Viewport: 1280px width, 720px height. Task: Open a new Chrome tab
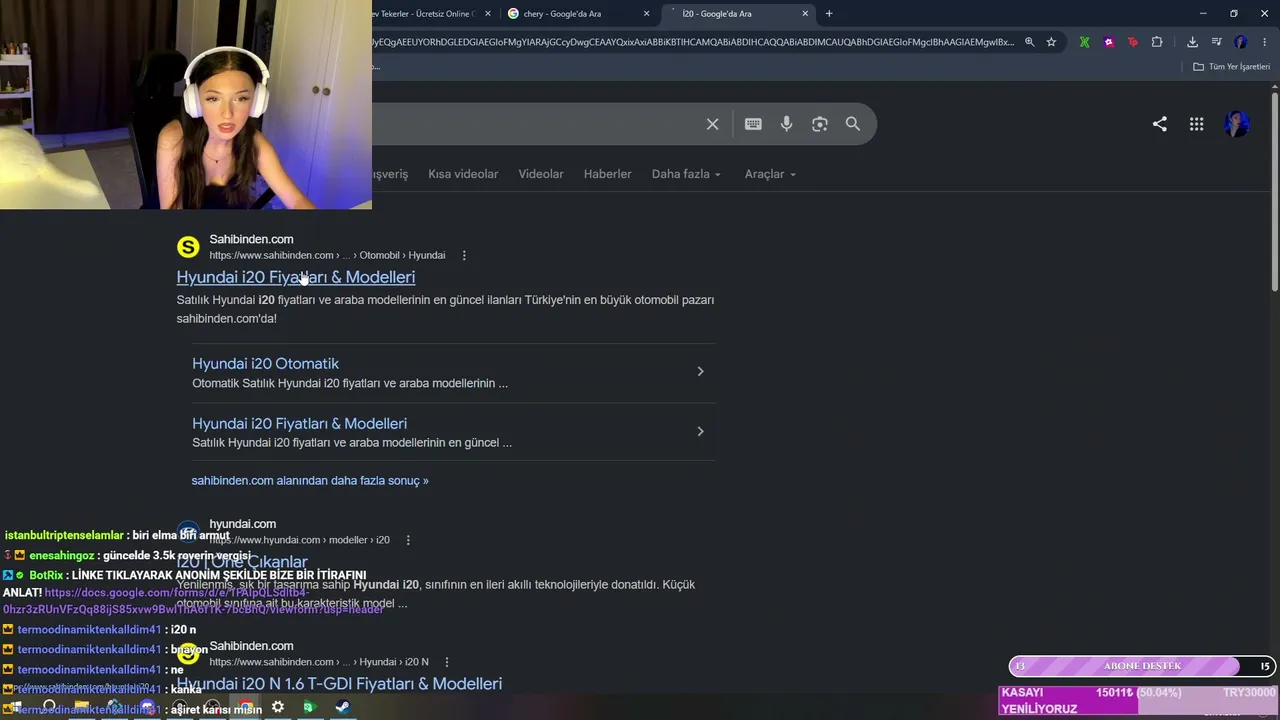click(829, 14)
